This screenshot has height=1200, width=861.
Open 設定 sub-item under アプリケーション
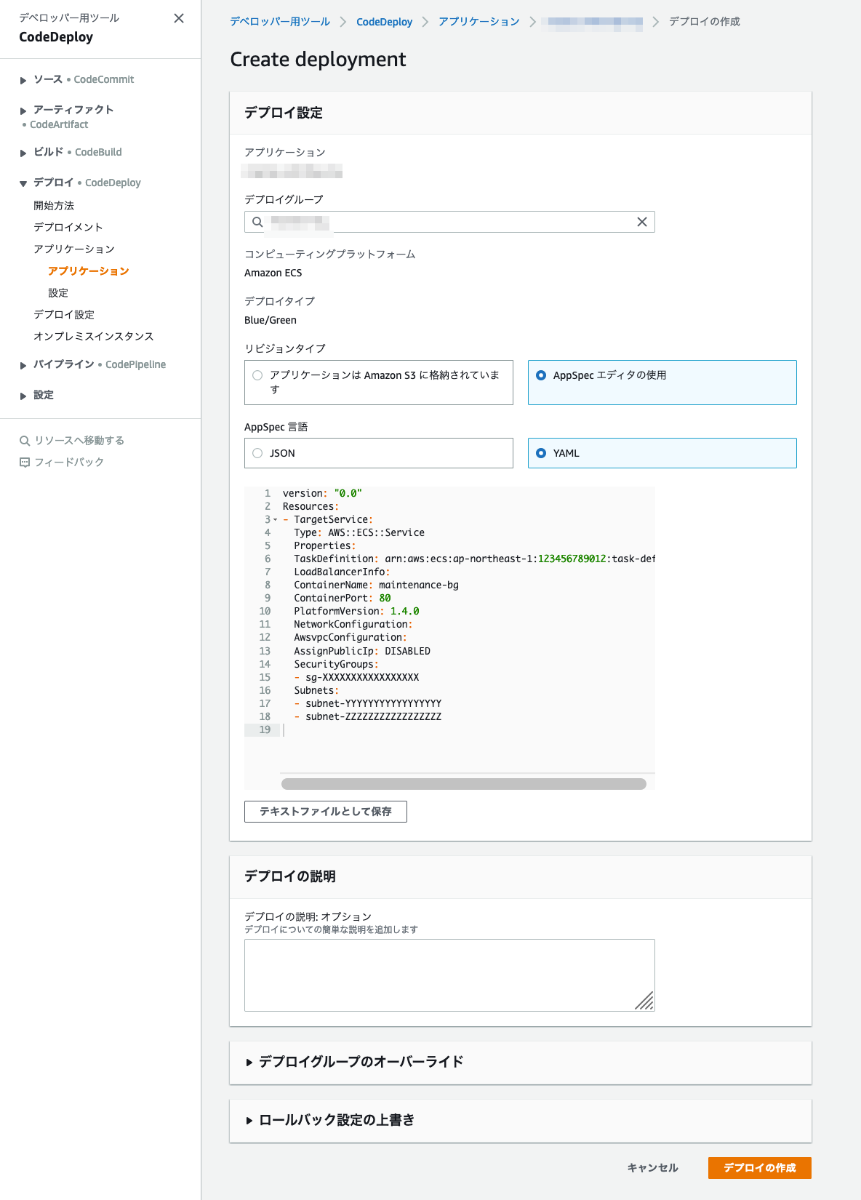click(x=58, y=293)
